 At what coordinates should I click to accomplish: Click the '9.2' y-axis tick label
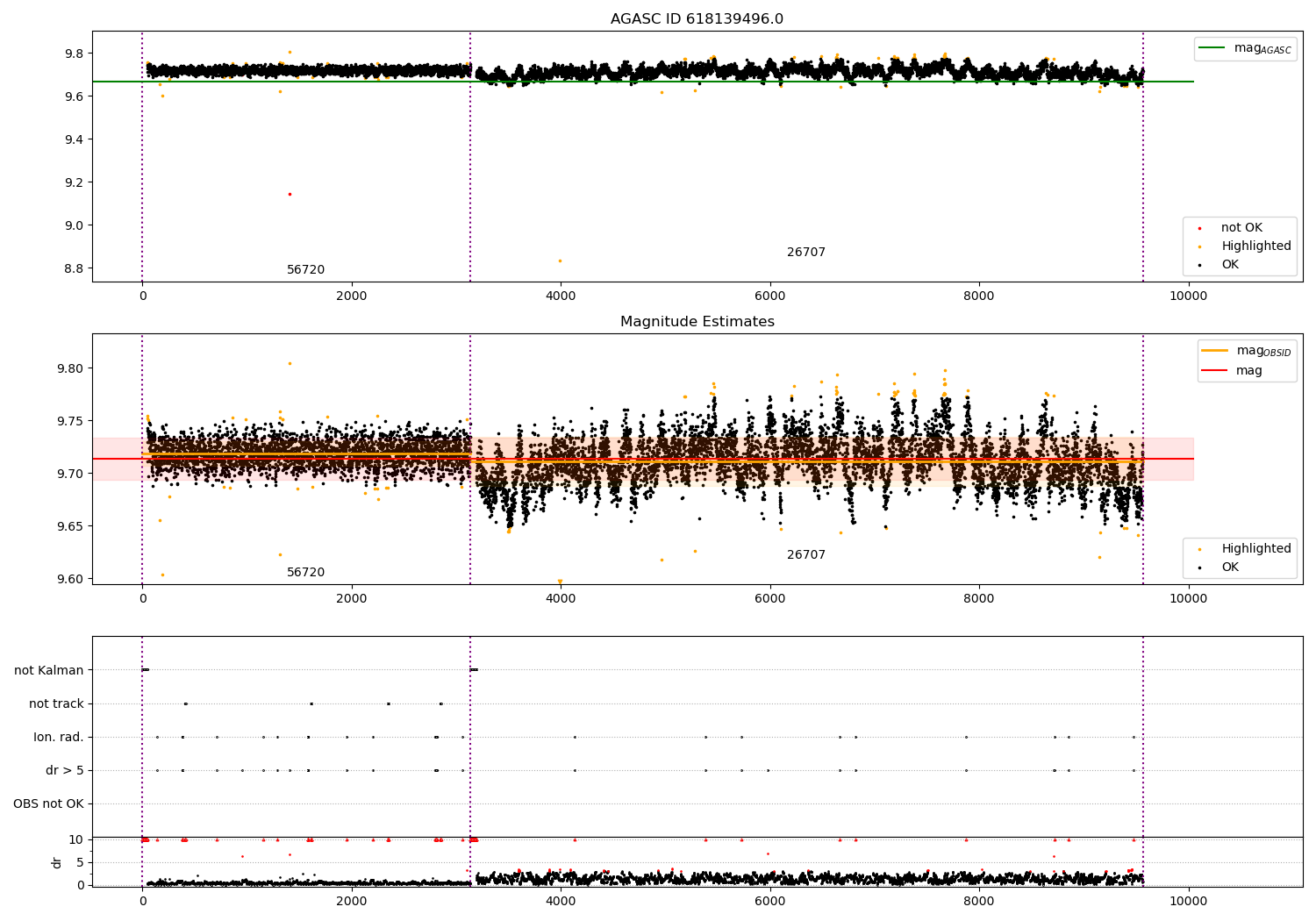(x=75, y=182)
